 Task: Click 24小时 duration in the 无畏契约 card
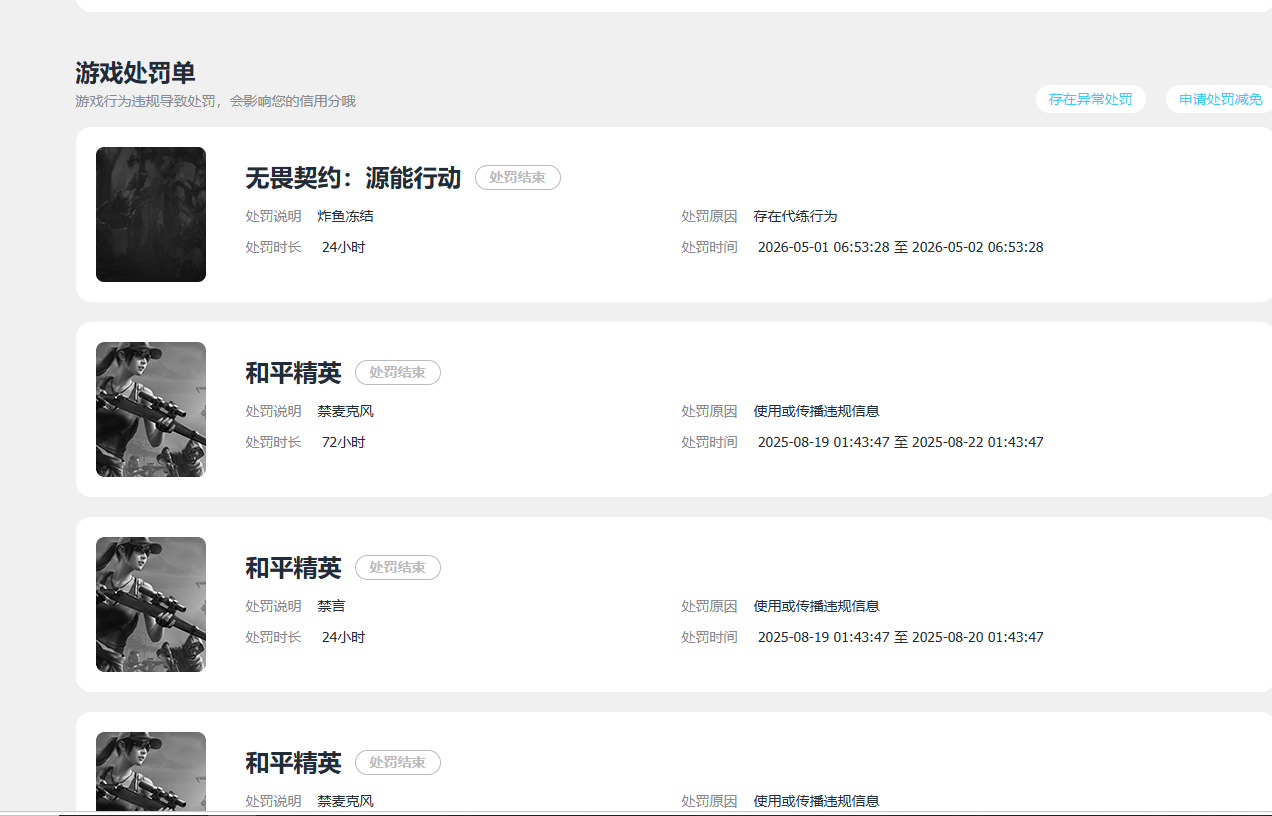(343, 247)
